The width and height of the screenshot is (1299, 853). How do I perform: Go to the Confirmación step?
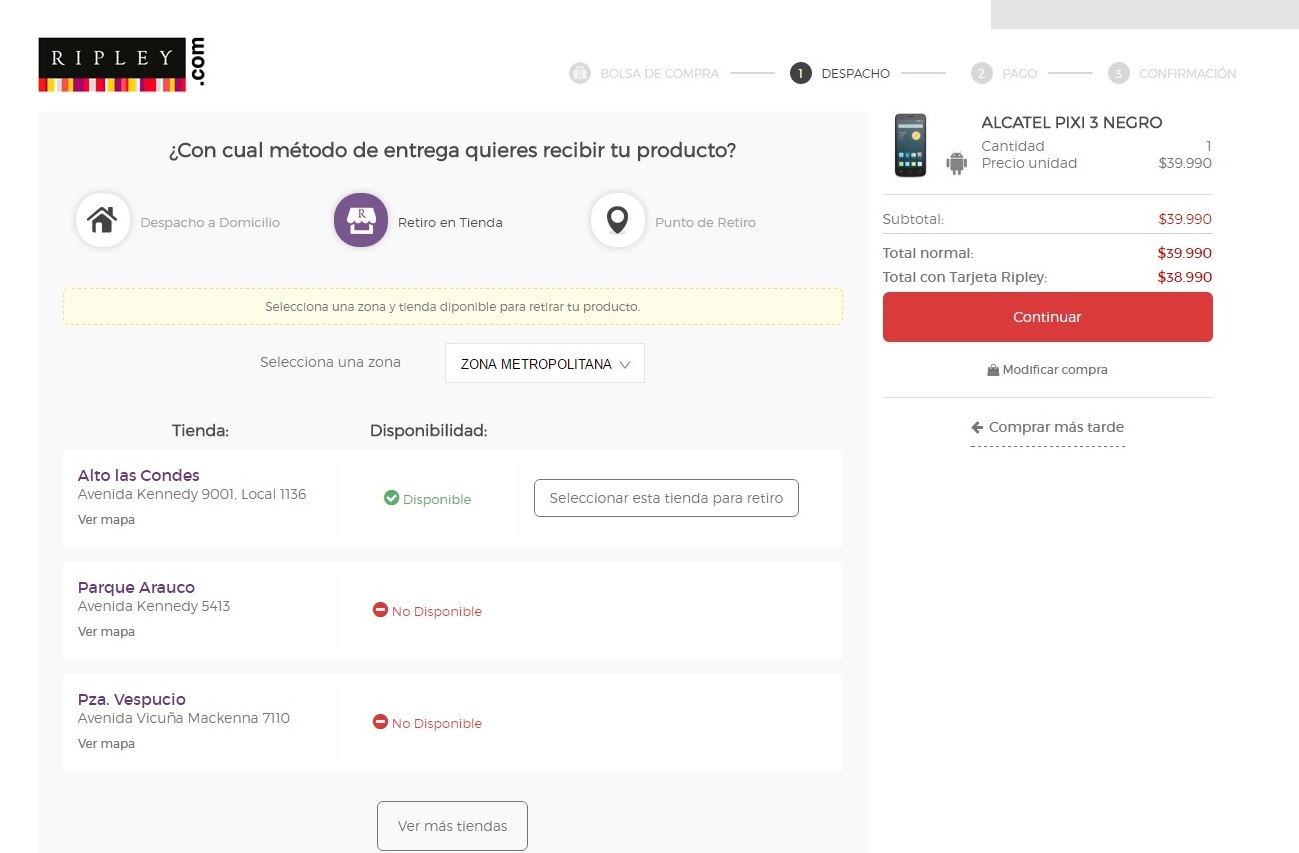(x=1172, y=73)
